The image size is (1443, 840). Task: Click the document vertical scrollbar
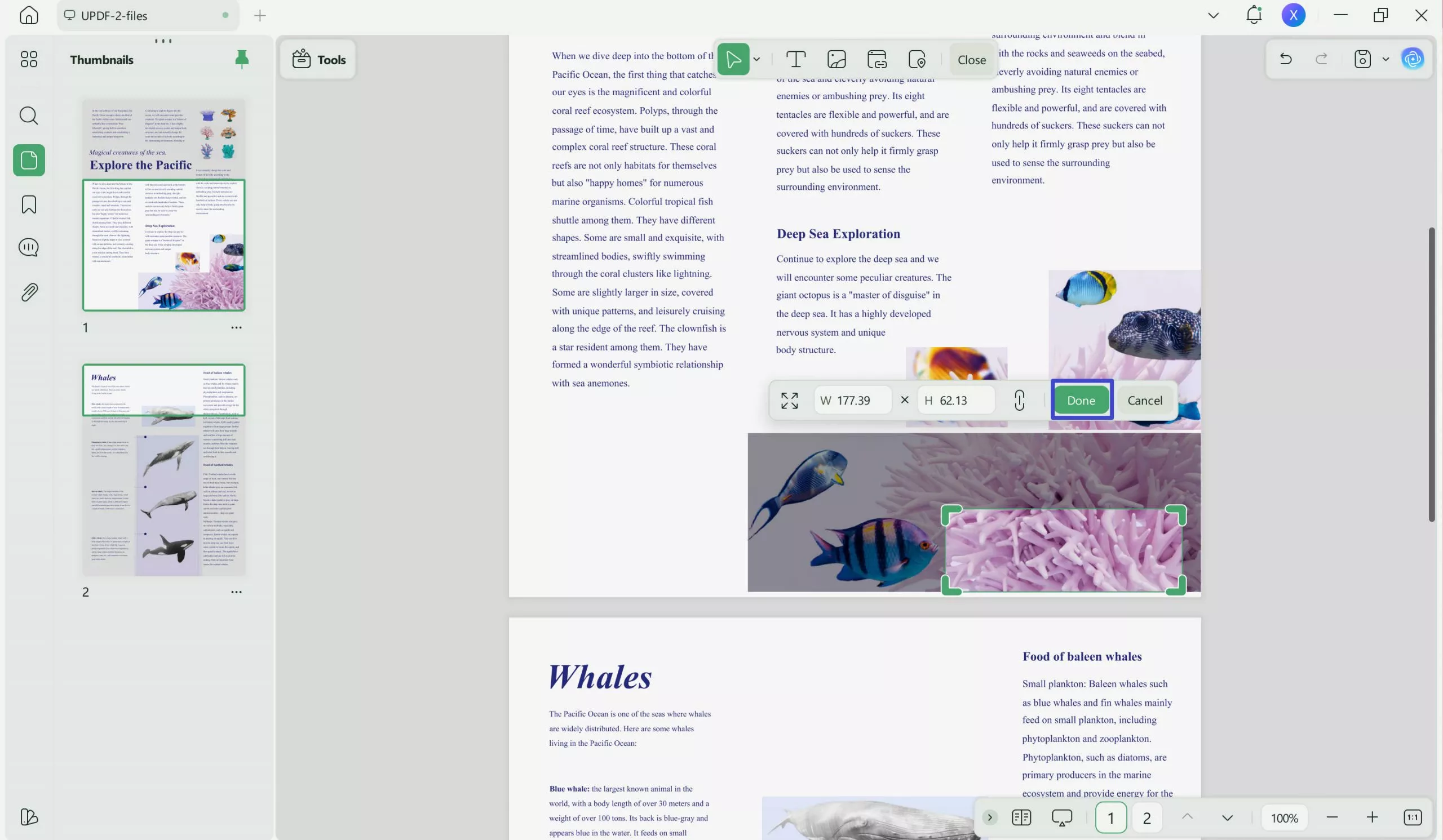click(x=1431, y=375)
